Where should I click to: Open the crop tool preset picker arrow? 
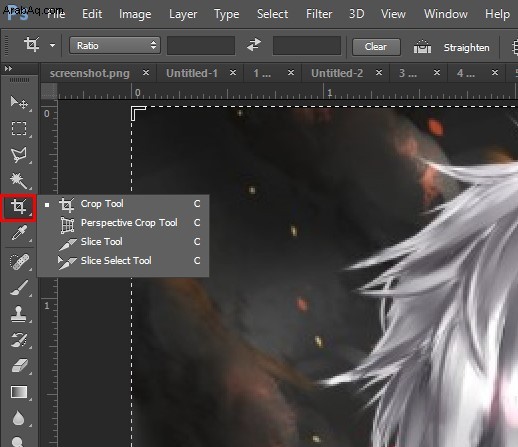point(52,45)
